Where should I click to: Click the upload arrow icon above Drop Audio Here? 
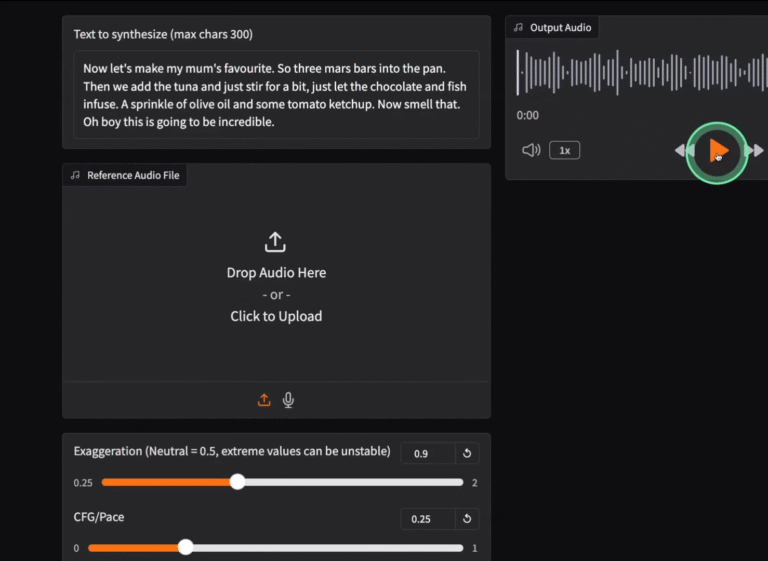click(275, 242)
